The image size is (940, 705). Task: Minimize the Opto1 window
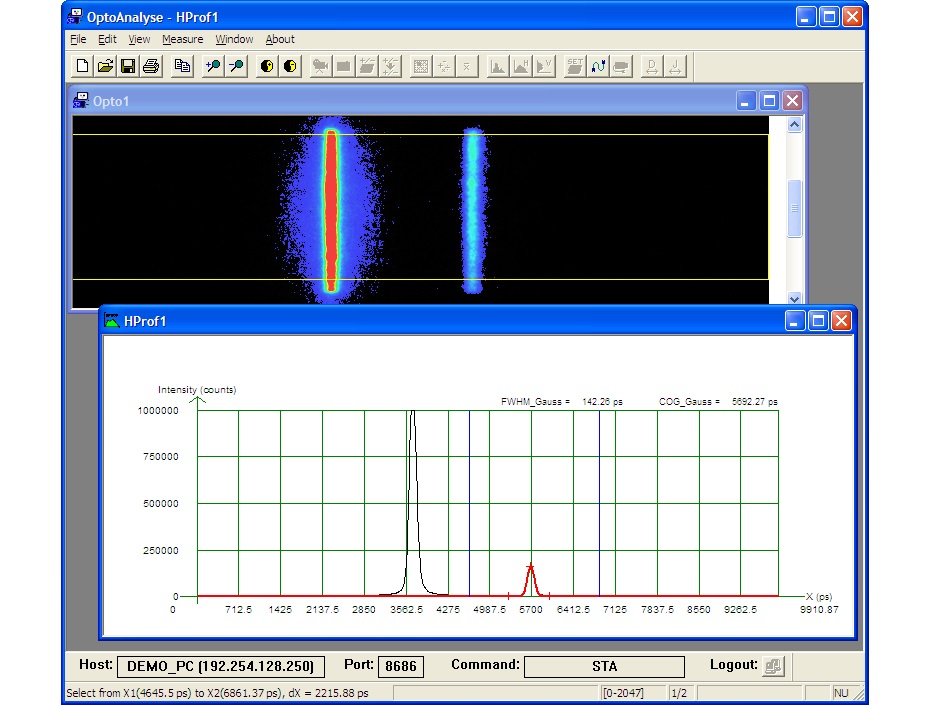pos(745,101)
